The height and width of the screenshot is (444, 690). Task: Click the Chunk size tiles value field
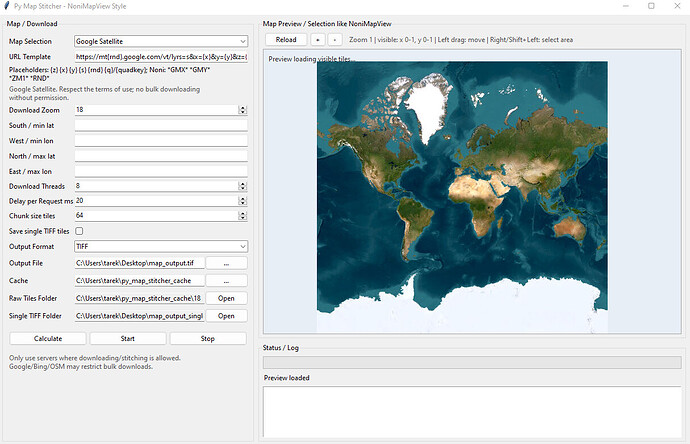point(156,216)
